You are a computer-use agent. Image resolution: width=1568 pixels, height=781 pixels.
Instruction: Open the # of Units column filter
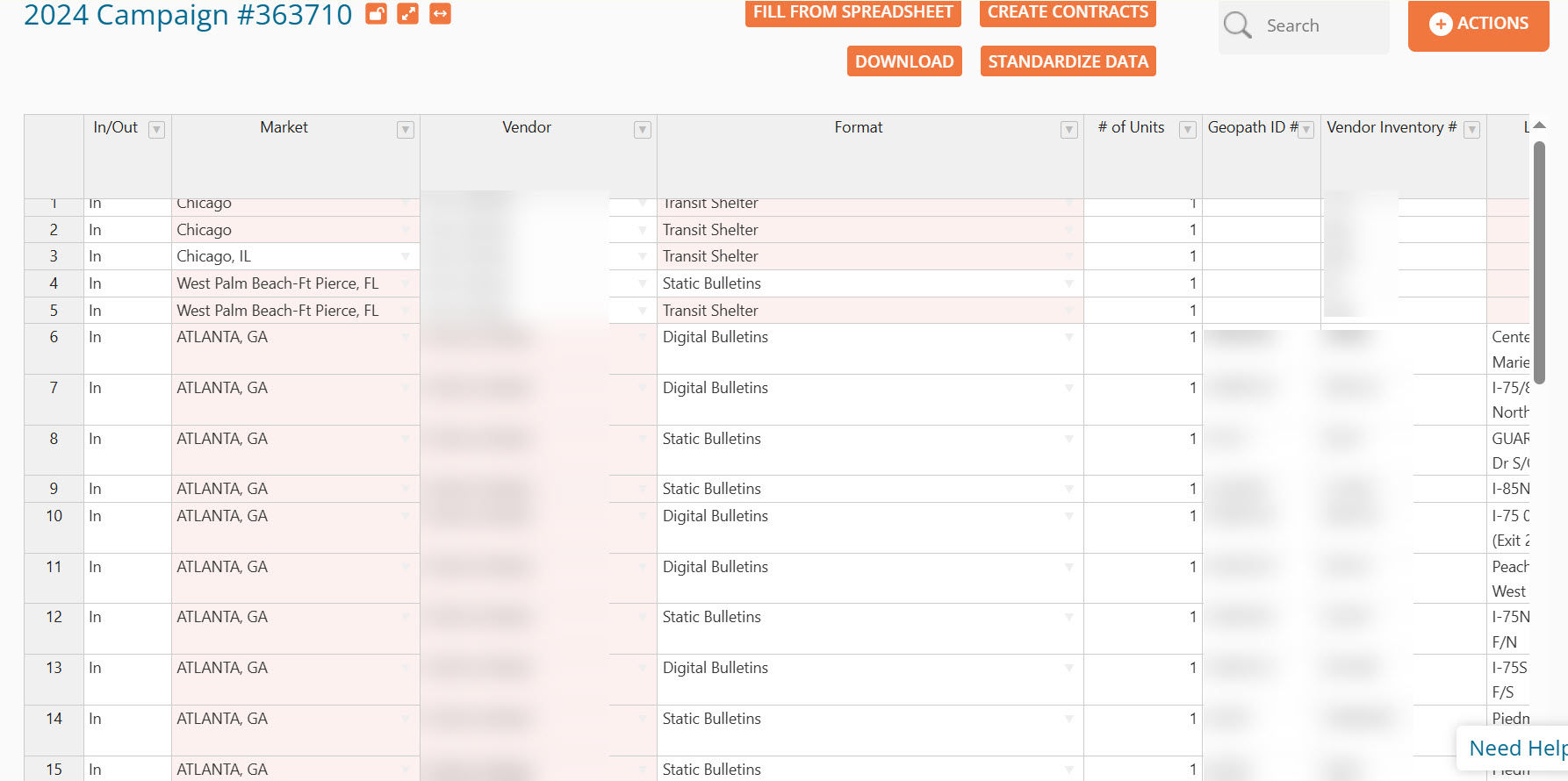coord(1187,130)
